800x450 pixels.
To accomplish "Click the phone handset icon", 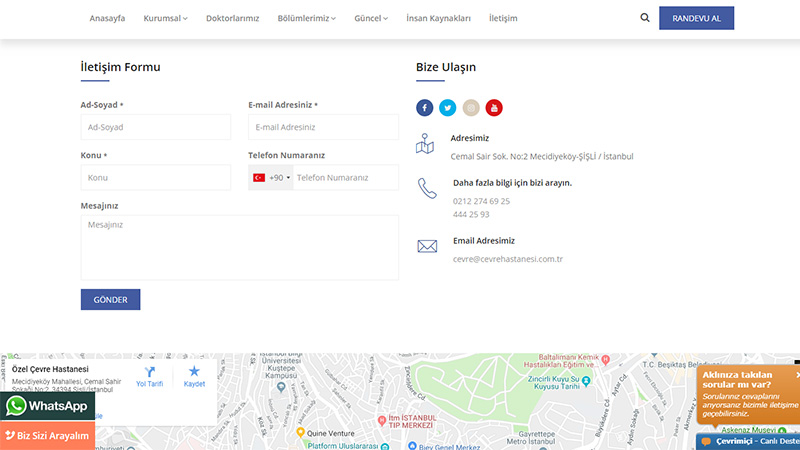I will tap(427, 188).
